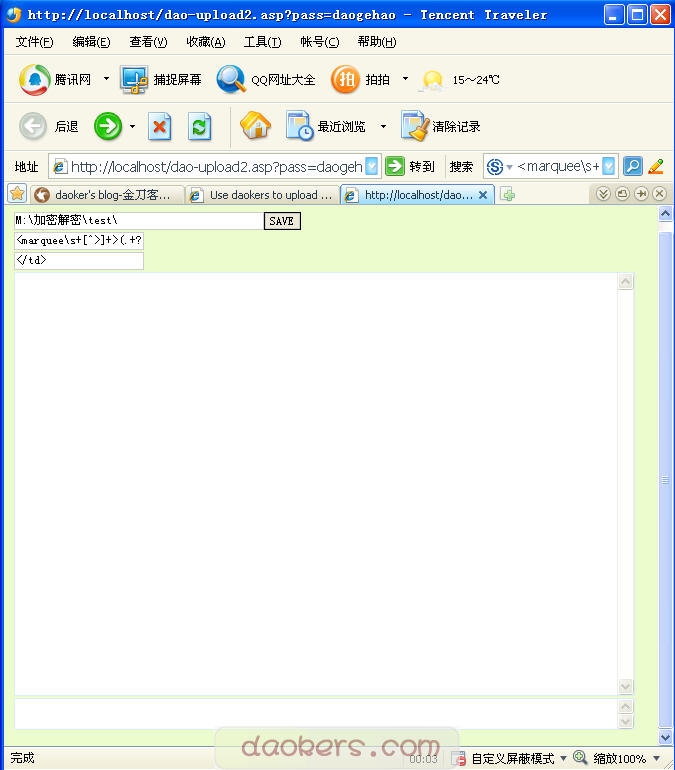Expand the 腾讯网 dropdown arrow
This screenshot has height=770, width=675.
click(x=106, y=79)
